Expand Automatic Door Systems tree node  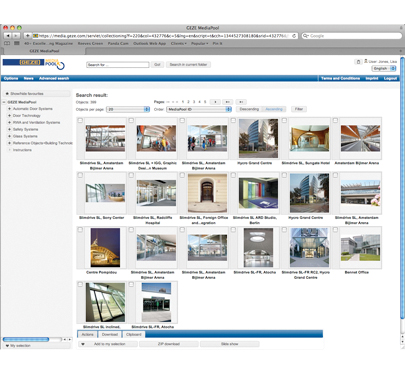[x=9, y=109]
